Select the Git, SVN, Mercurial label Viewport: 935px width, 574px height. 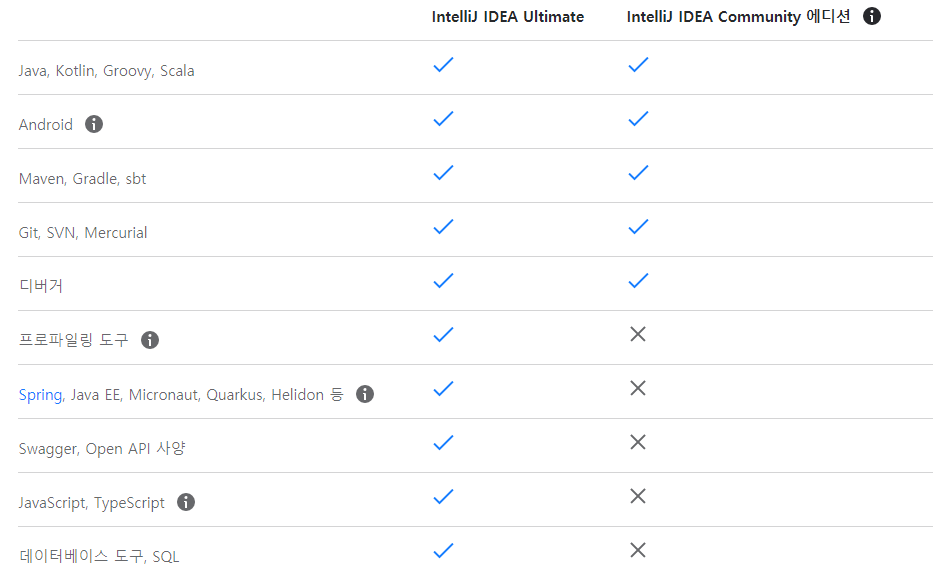click(83, 232)
